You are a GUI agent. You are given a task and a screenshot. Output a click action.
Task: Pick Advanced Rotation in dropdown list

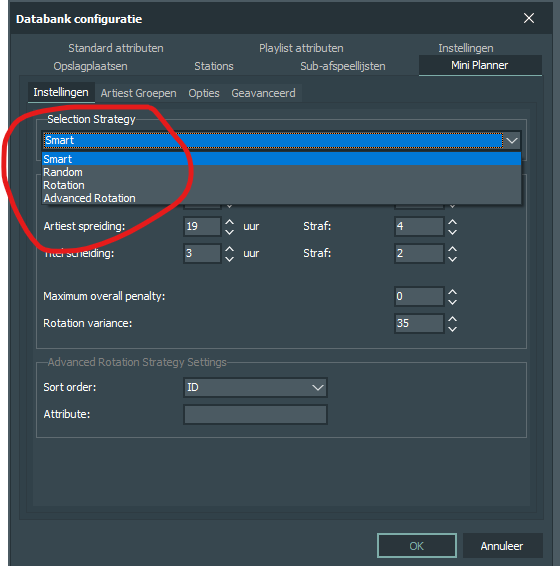tap(281, 198)
